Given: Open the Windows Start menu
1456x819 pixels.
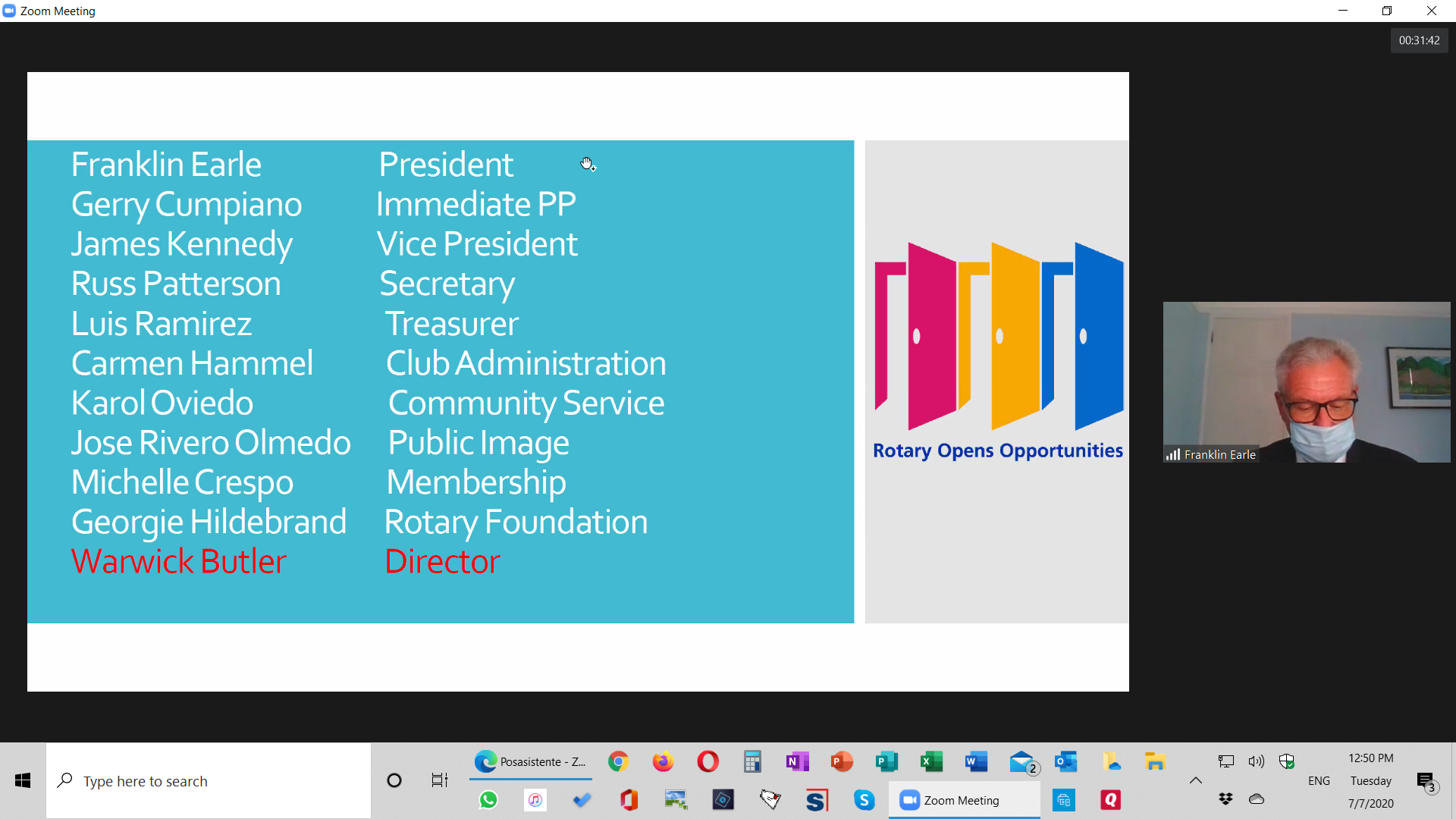Looking at the screenshot, I should click(x=23, y=780).
